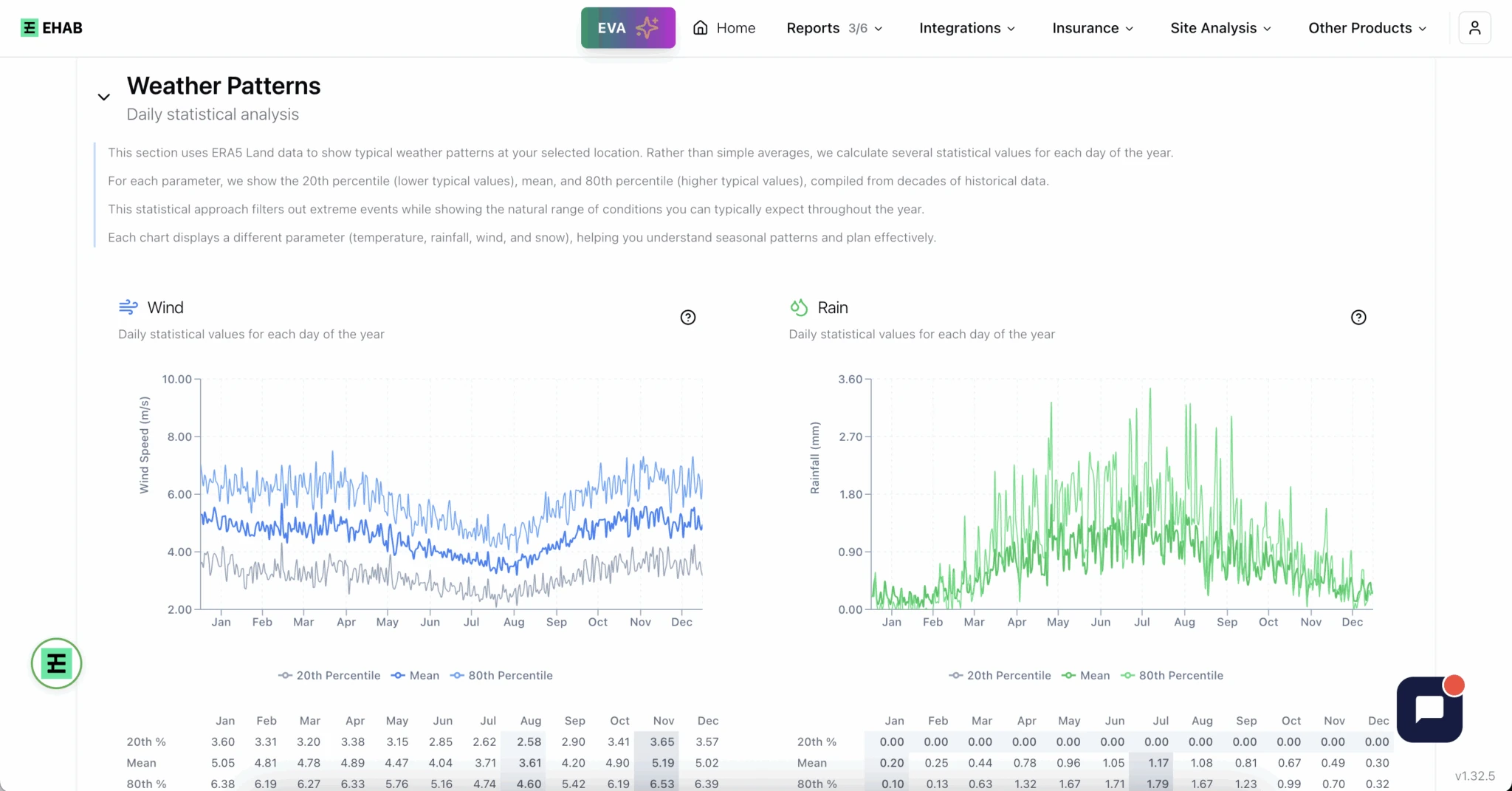Open Rain chart help icon
1512x791 pixels.
(x=1358, y=318)
